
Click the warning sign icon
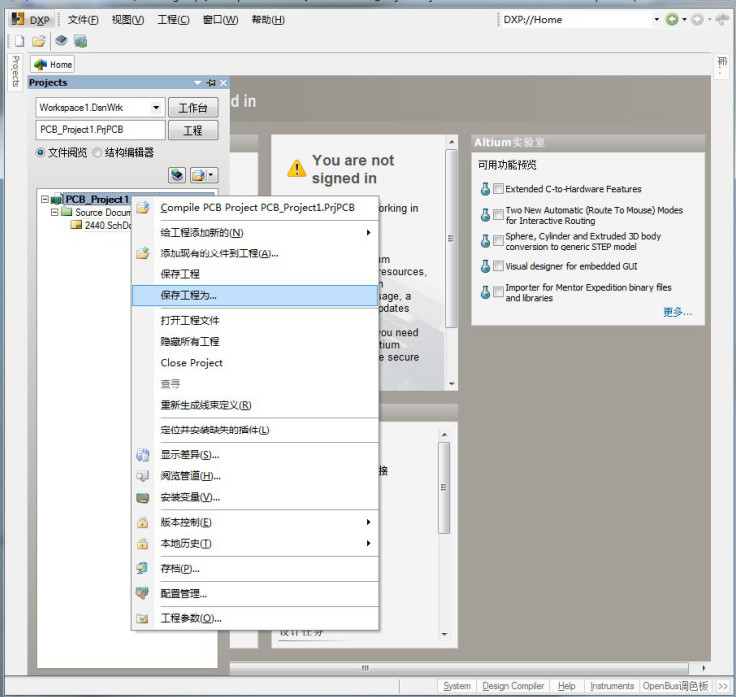pyautogui.click(x=297, y=168)
